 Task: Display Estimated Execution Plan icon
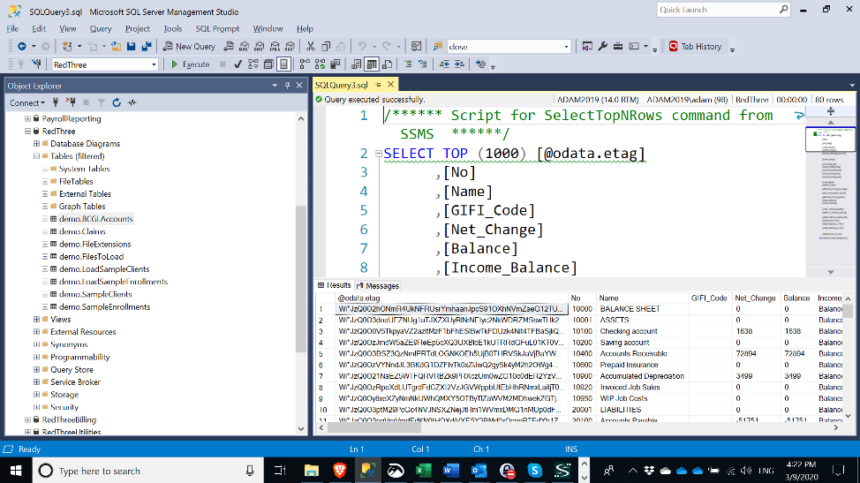253,65
